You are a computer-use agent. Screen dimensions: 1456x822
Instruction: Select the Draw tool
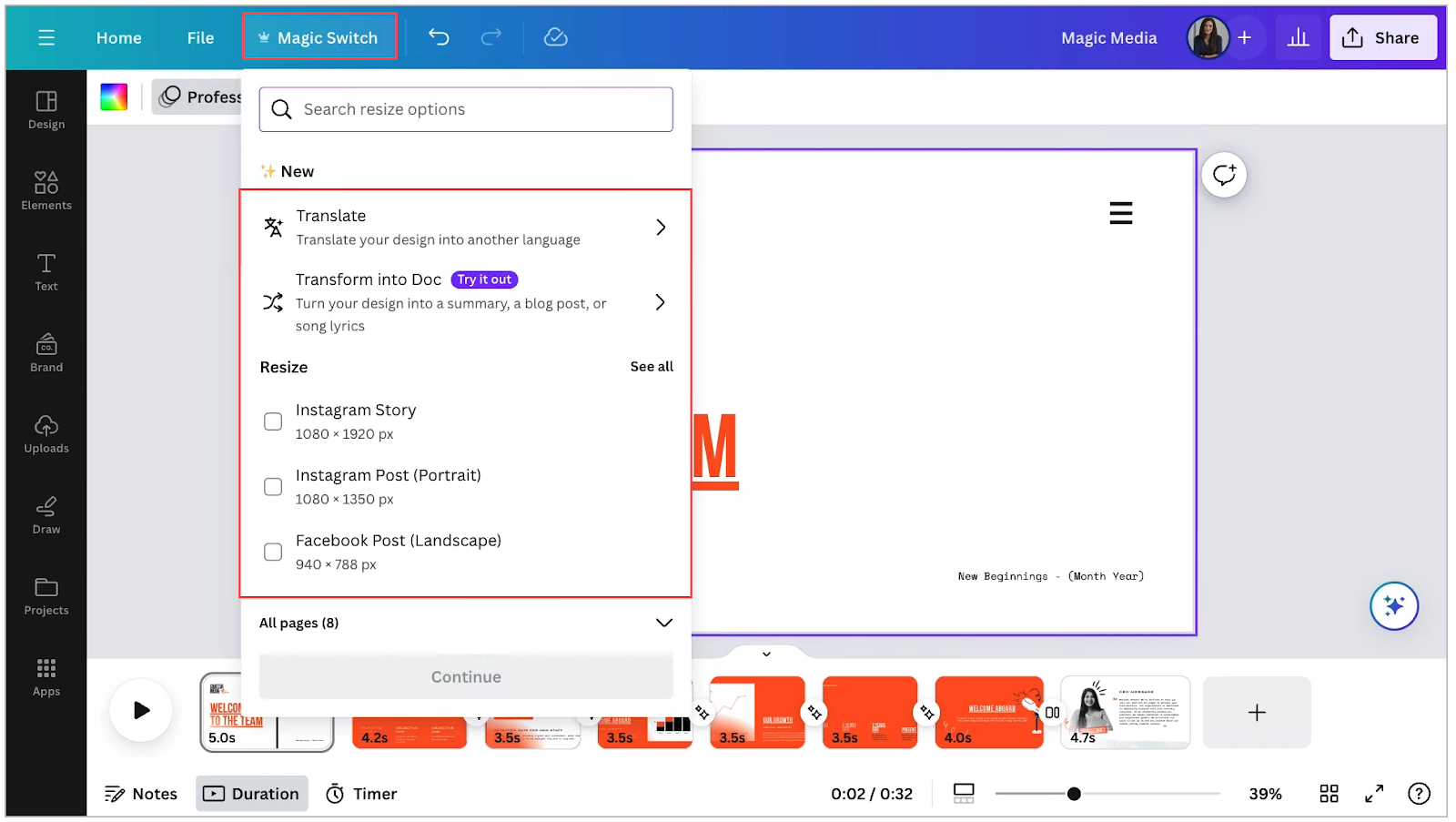pyautogui.click(x=46, y=515)
